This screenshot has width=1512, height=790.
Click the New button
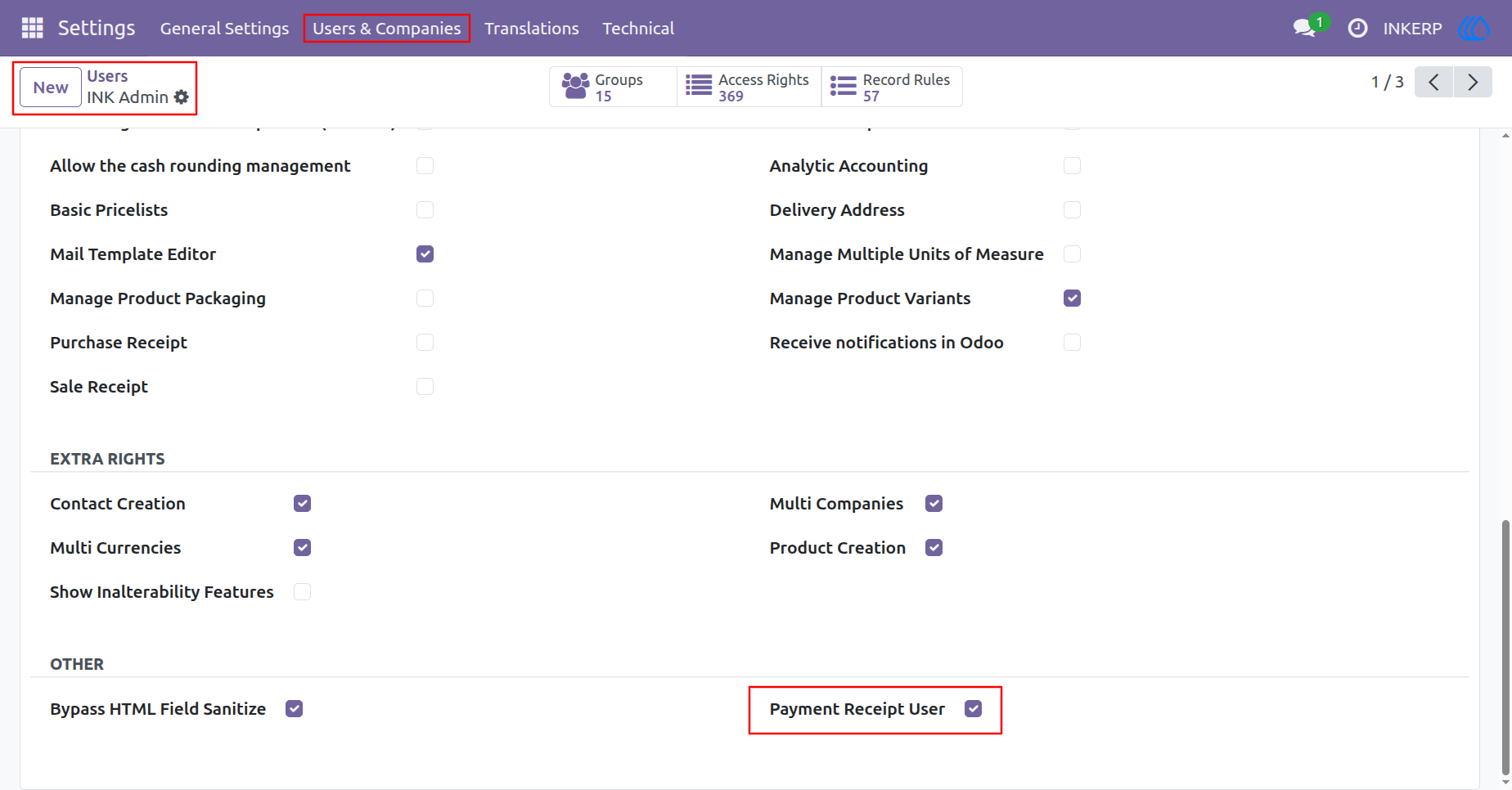pos(51,88)
